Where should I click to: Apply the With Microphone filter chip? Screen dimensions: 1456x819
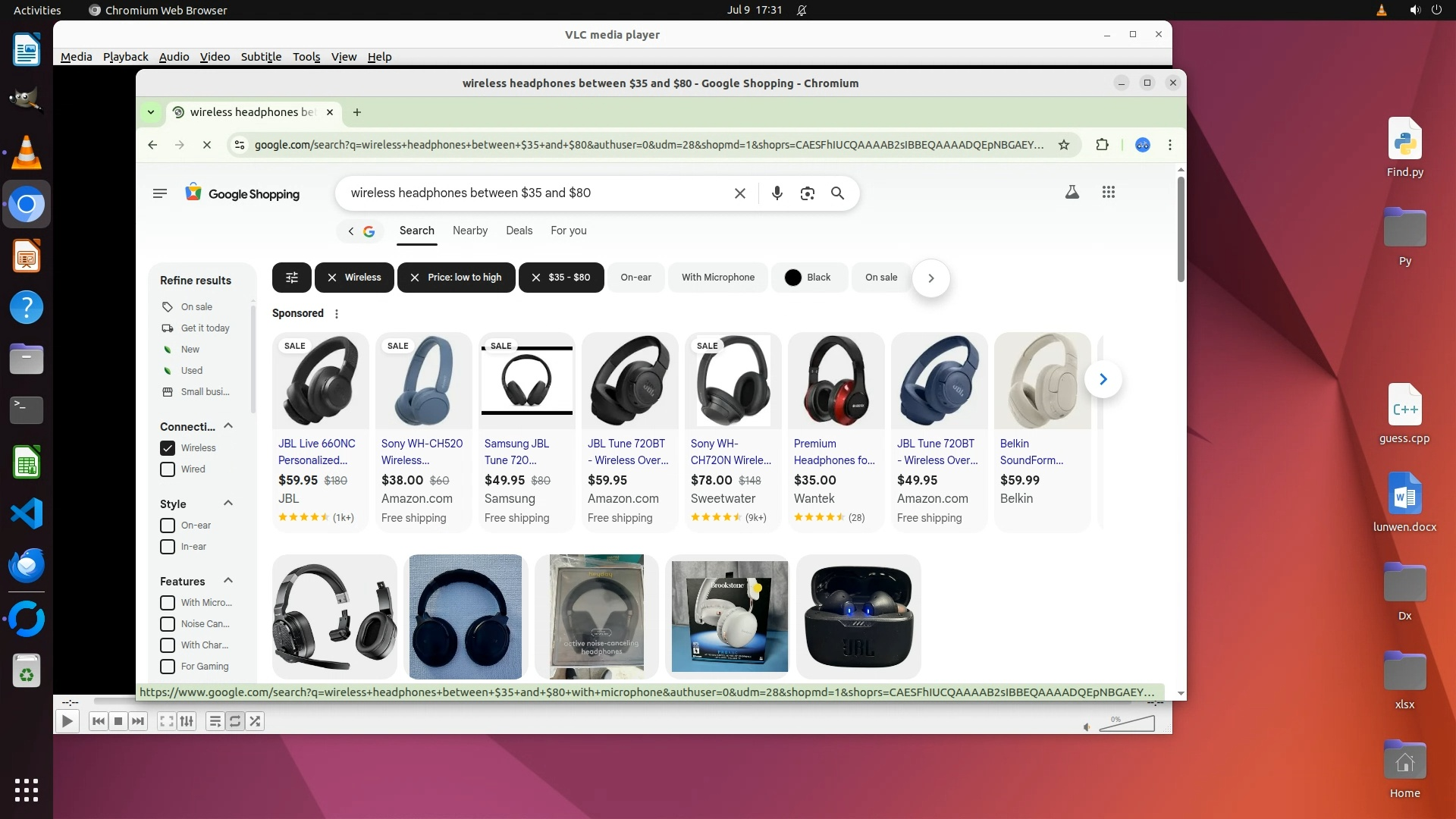[717, 278]
